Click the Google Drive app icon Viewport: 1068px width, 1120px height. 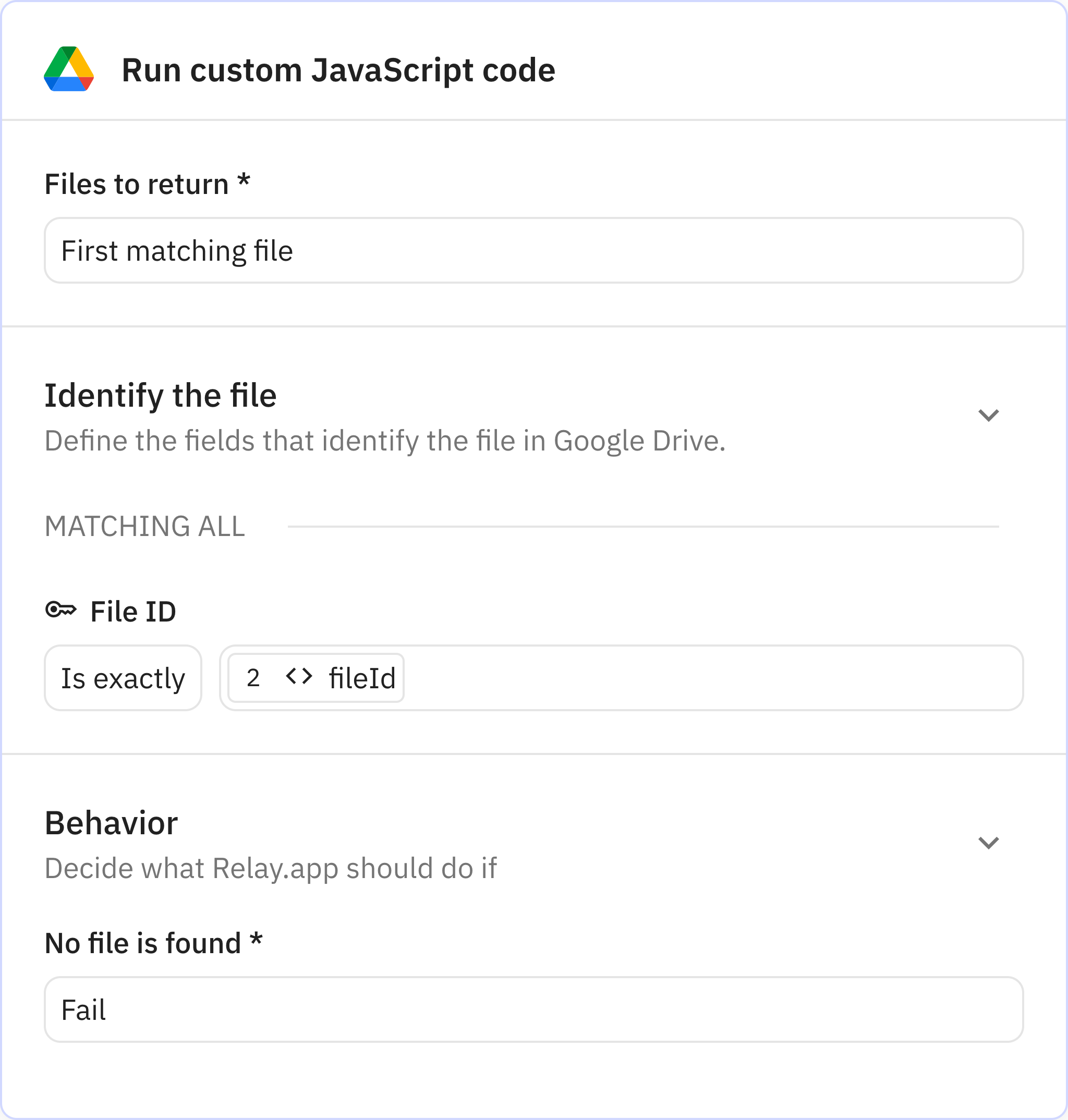(x=68, y=70)
